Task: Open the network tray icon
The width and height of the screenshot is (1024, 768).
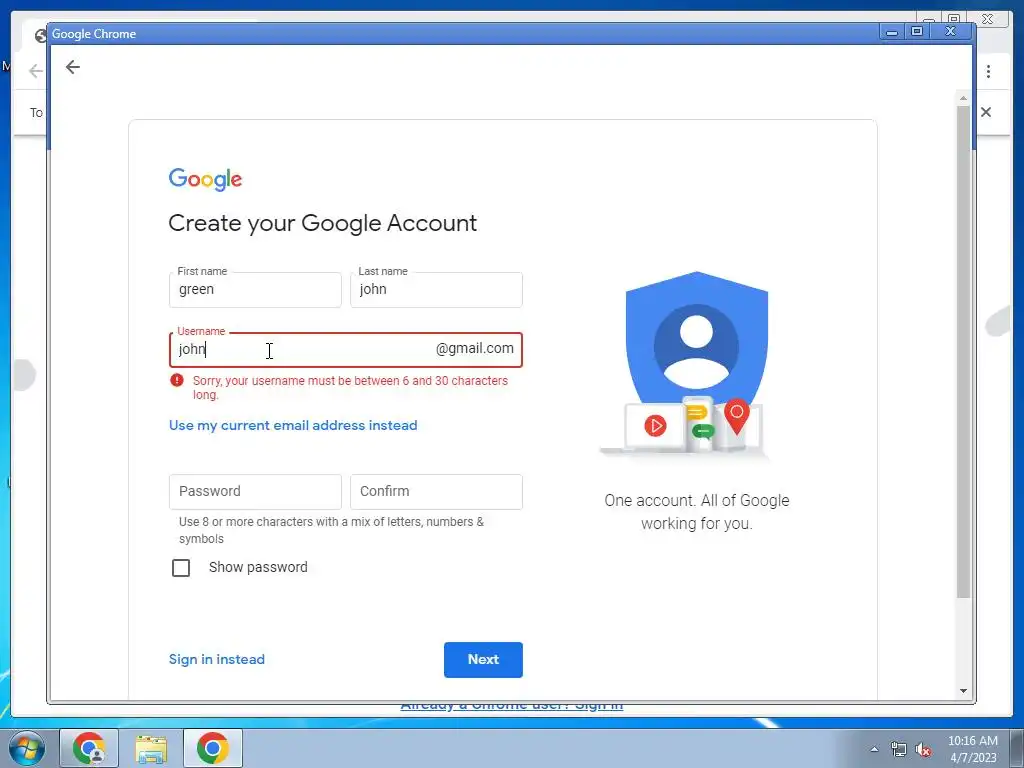Action: pyautogui.click(x=899, y=749)
